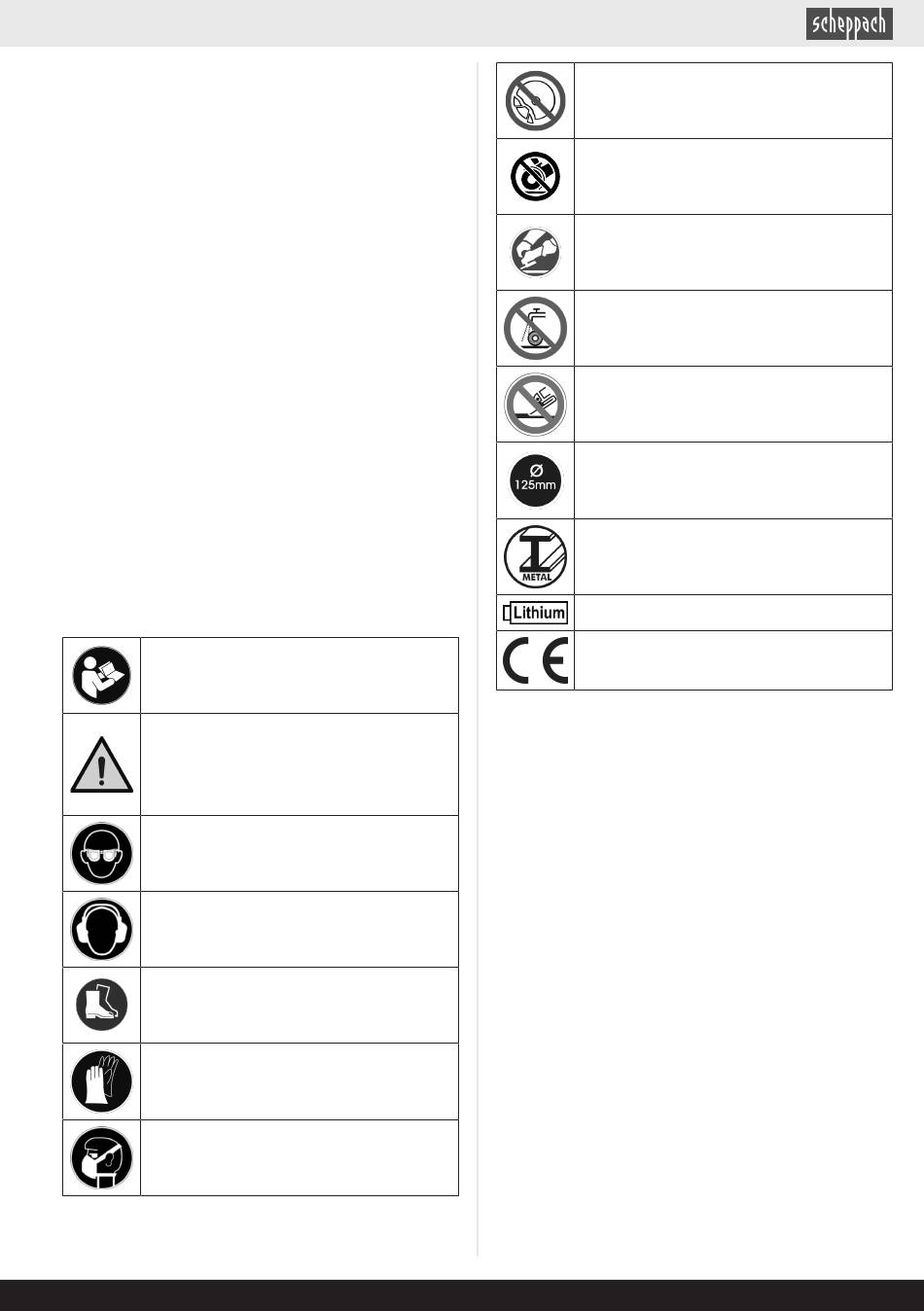Image resolution: width=924 pixels, height=1311 pixels.
Task: Click empty description cell beside warning triangle
Action: click(299, 764)
